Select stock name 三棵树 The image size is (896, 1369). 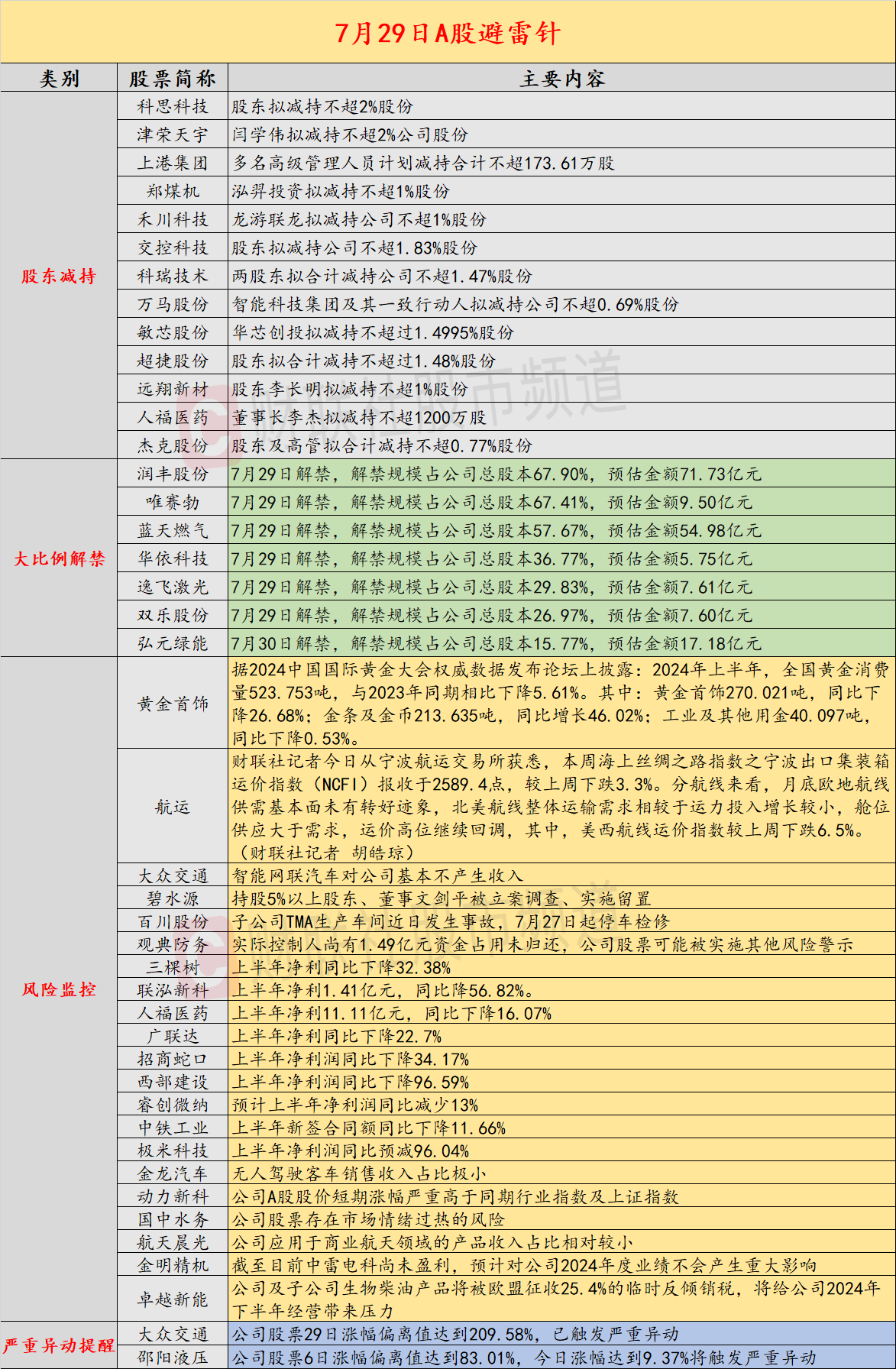[173, 967]
